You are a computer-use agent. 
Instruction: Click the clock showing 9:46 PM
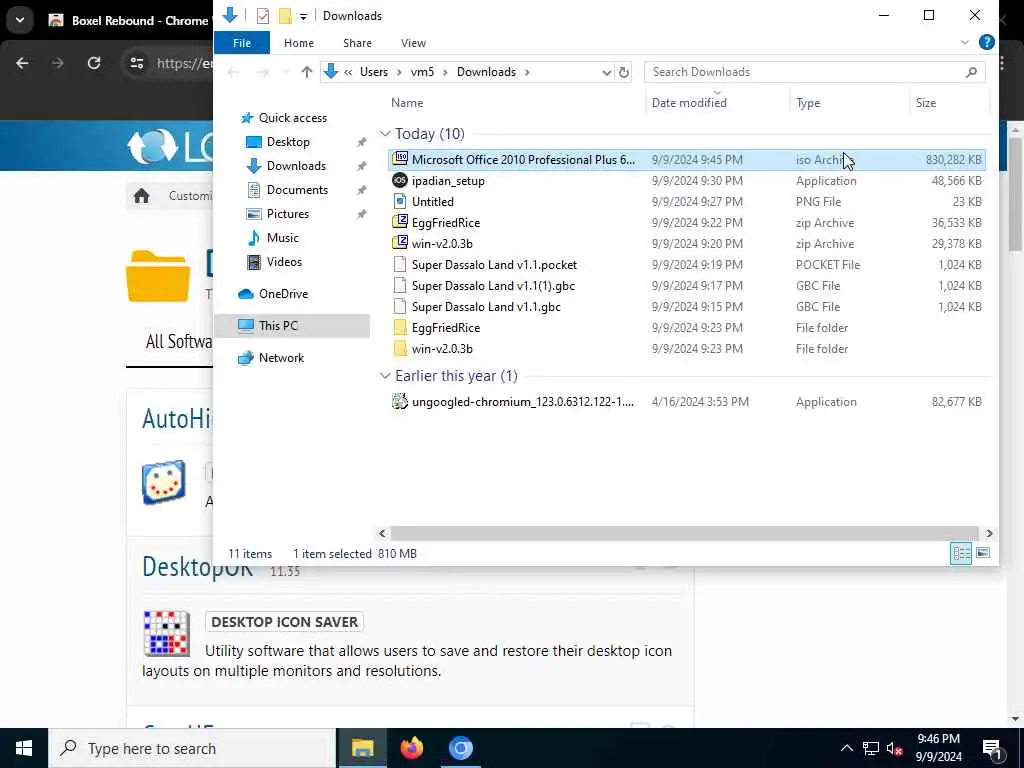938,739
